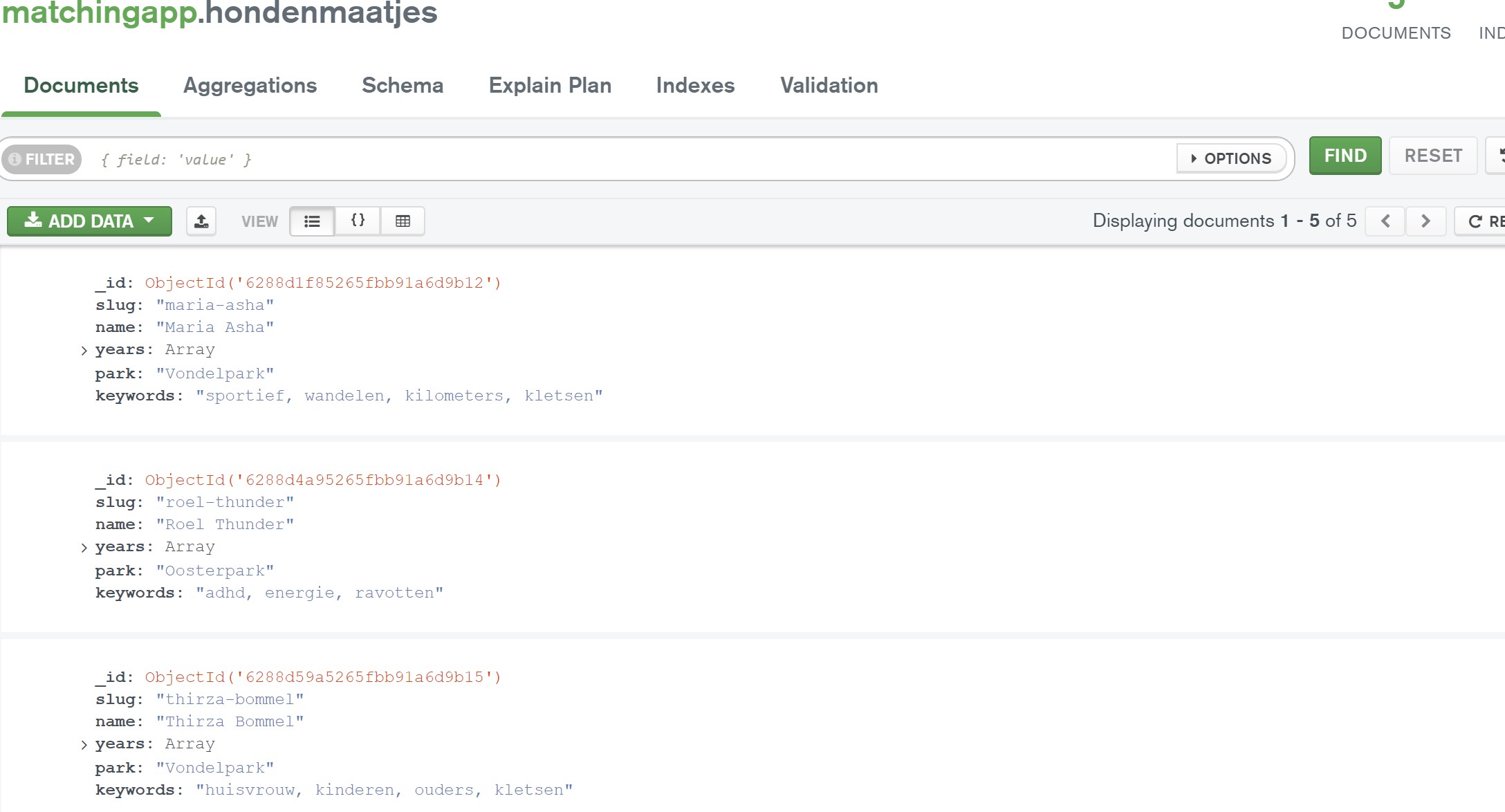Viewport: 1505px width, 812px height.
Task: Go to next page arrow
Action: pos(1425,221)
